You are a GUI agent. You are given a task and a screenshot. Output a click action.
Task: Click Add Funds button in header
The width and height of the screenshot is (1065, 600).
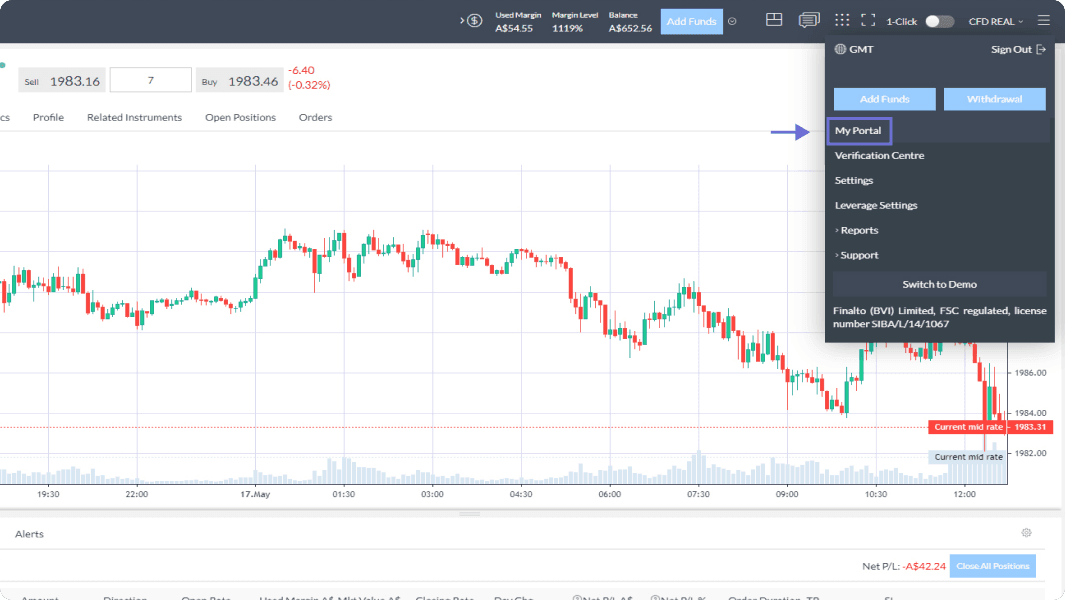(691, 21)
